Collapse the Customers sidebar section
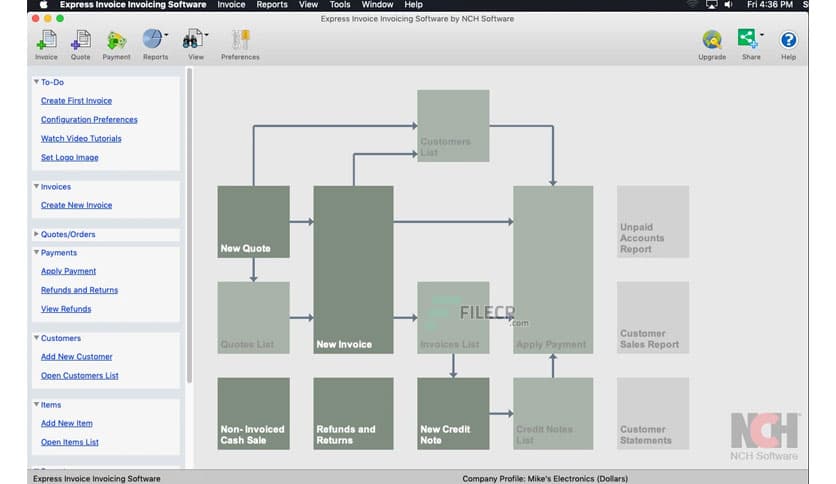The height and width of the screenshot is (484, 836). point(37,338)
